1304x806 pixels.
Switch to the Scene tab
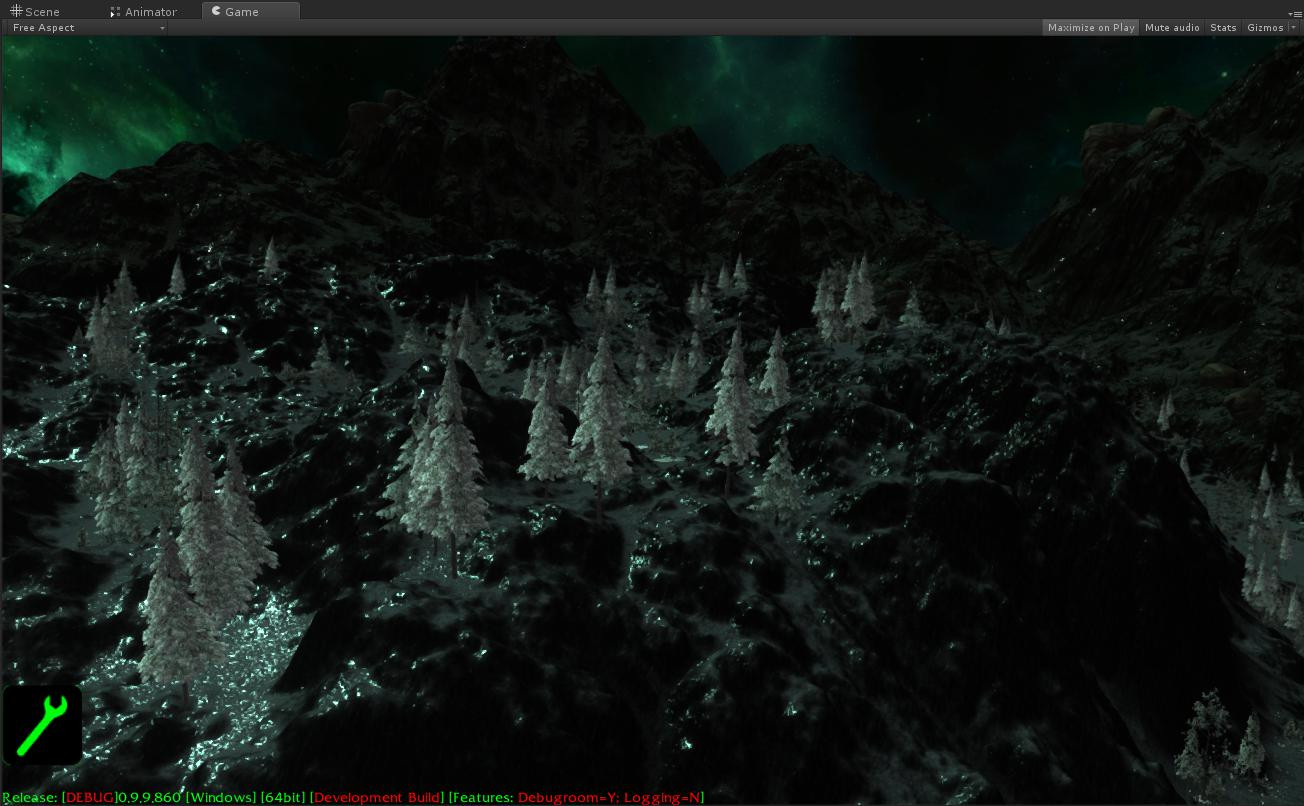coord(42,12)
